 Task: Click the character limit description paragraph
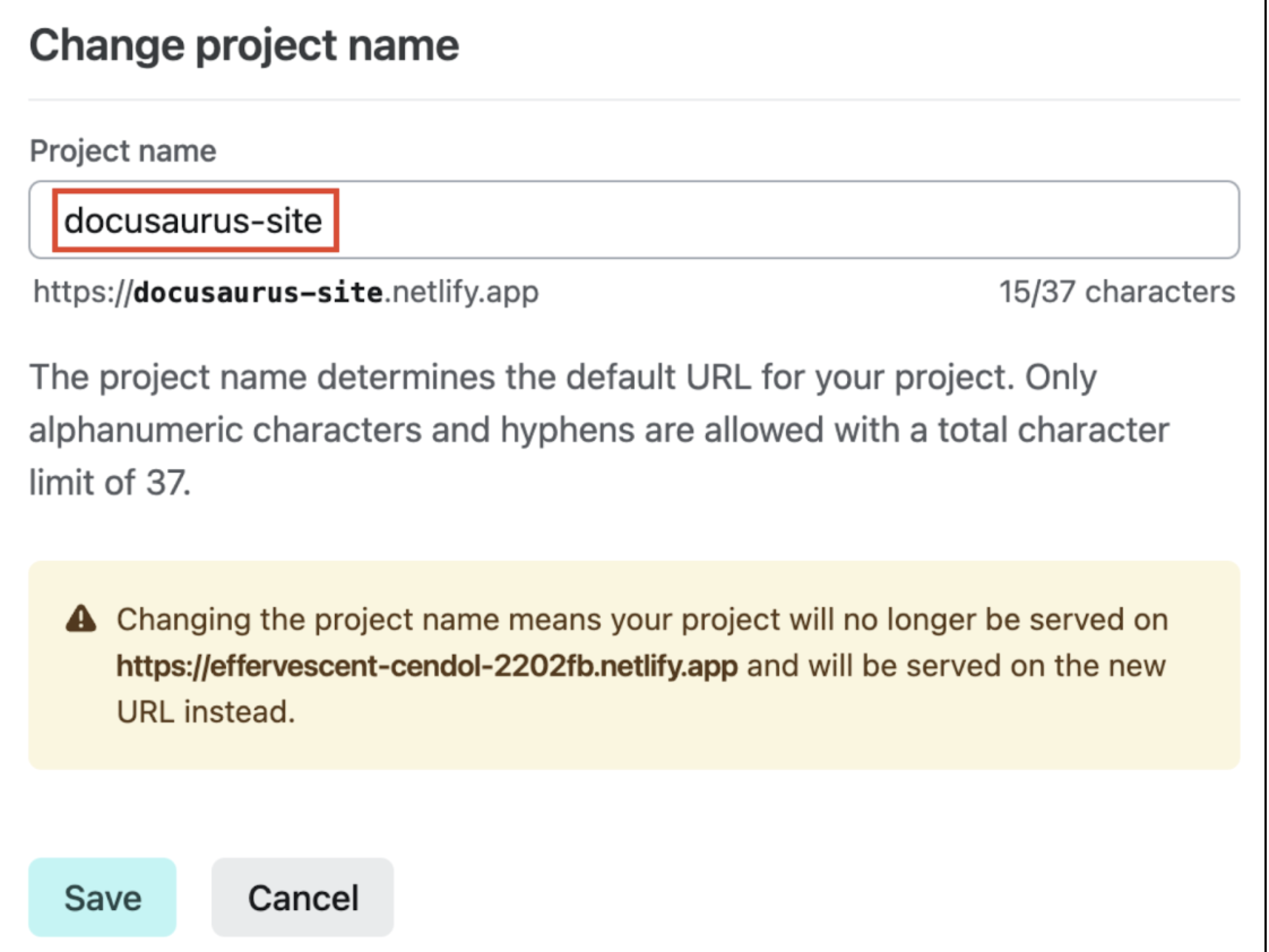pyautogui.click(x=599, y=430)
